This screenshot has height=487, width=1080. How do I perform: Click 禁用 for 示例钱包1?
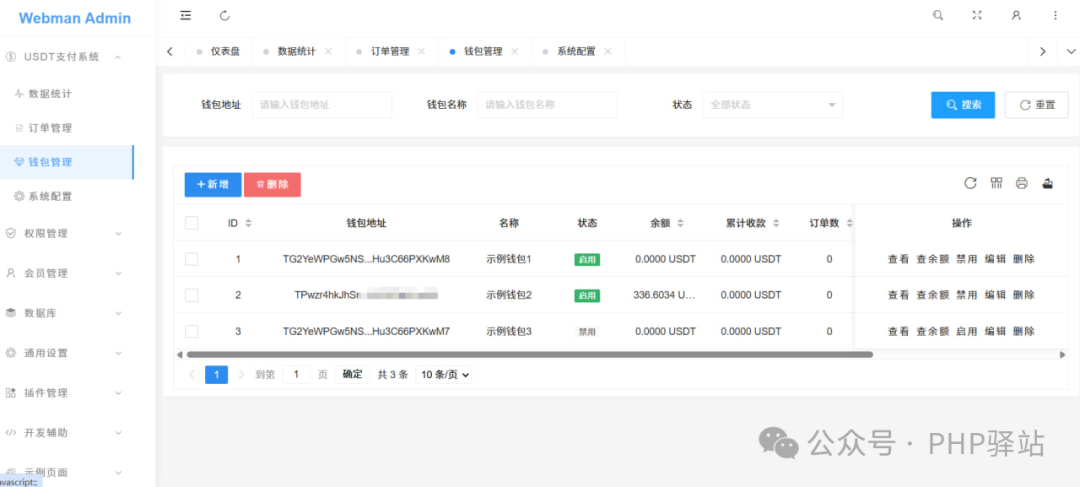click(x=966, y=259)
